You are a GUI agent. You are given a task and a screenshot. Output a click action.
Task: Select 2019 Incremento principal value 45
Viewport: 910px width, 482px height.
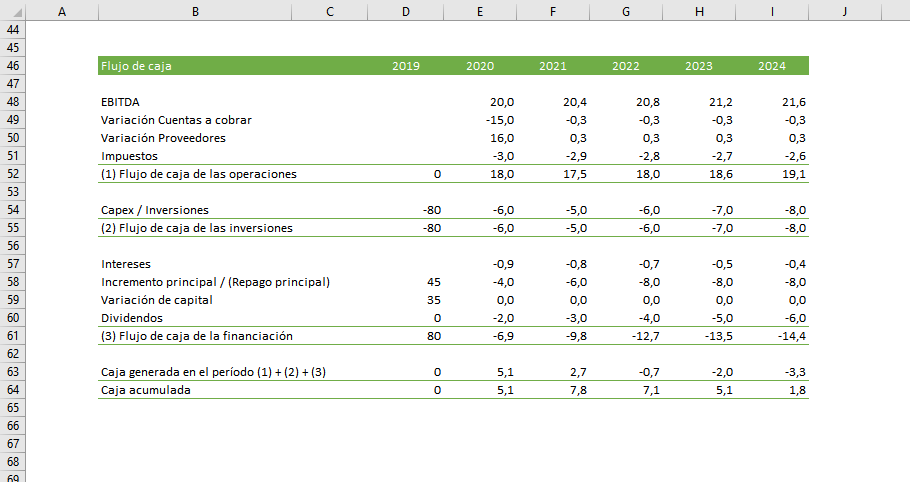433,282
